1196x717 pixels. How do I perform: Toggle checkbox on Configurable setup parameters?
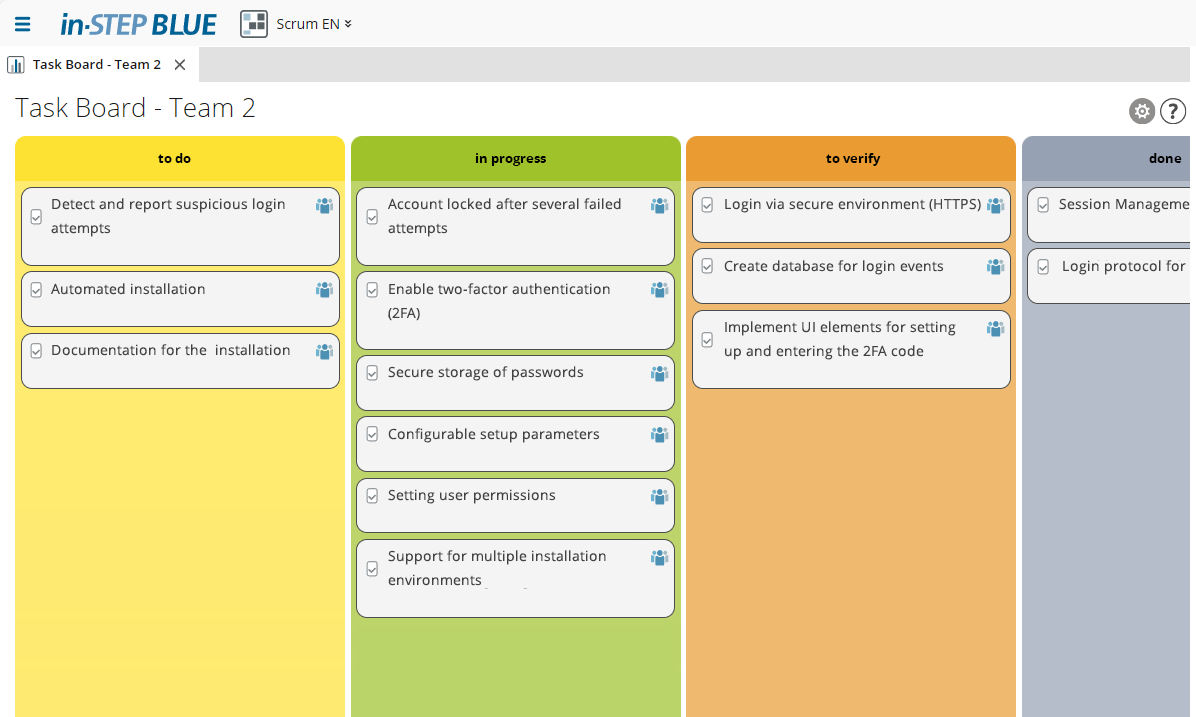[372, 435]
